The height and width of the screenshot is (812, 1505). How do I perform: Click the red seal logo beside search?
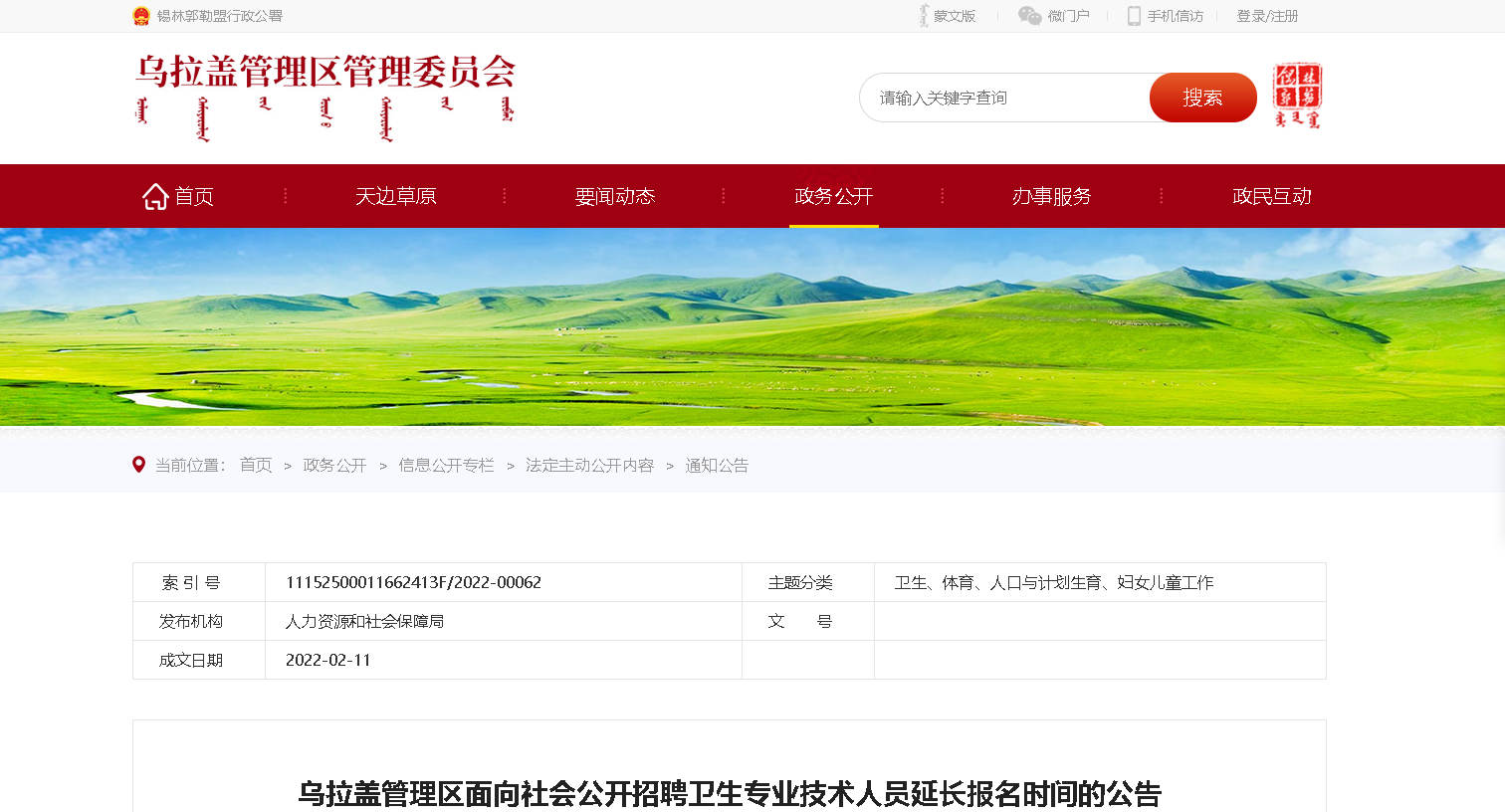coord(1297,96)
